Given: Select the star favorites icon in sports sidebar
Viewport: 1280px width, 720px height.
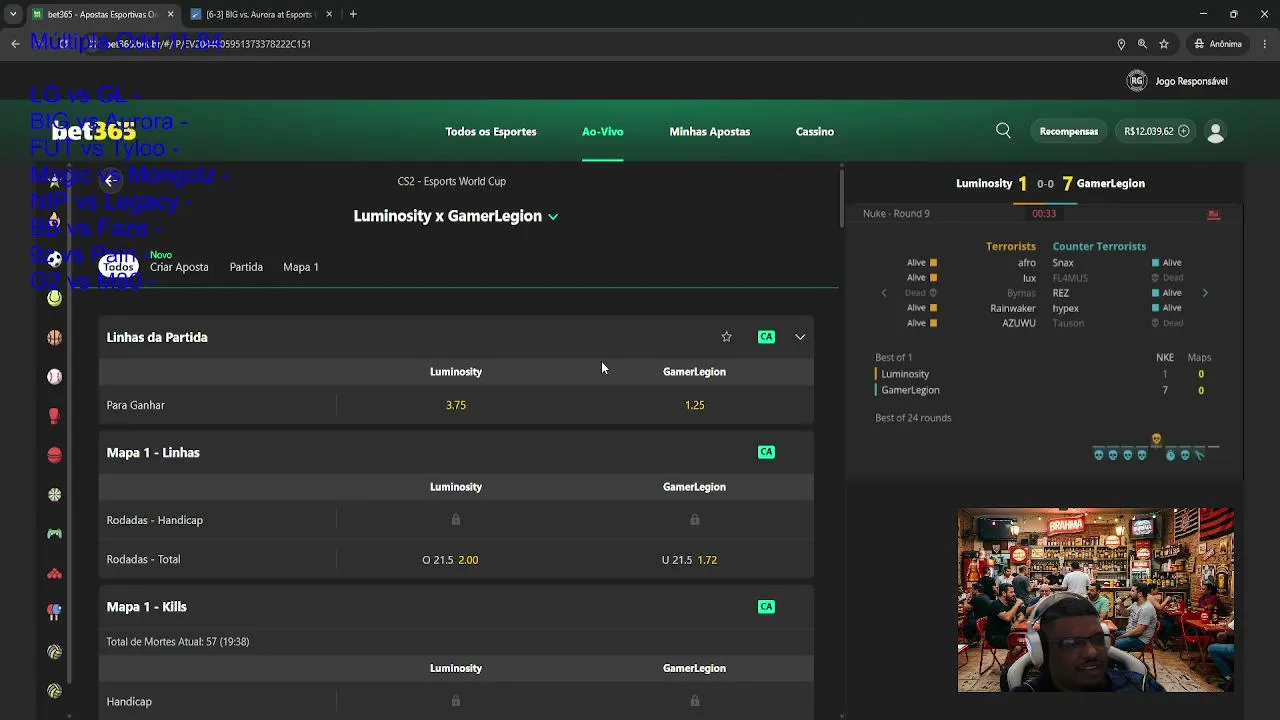Looking at the screenshot, I should pyautogui.click(x=54, y=182).
